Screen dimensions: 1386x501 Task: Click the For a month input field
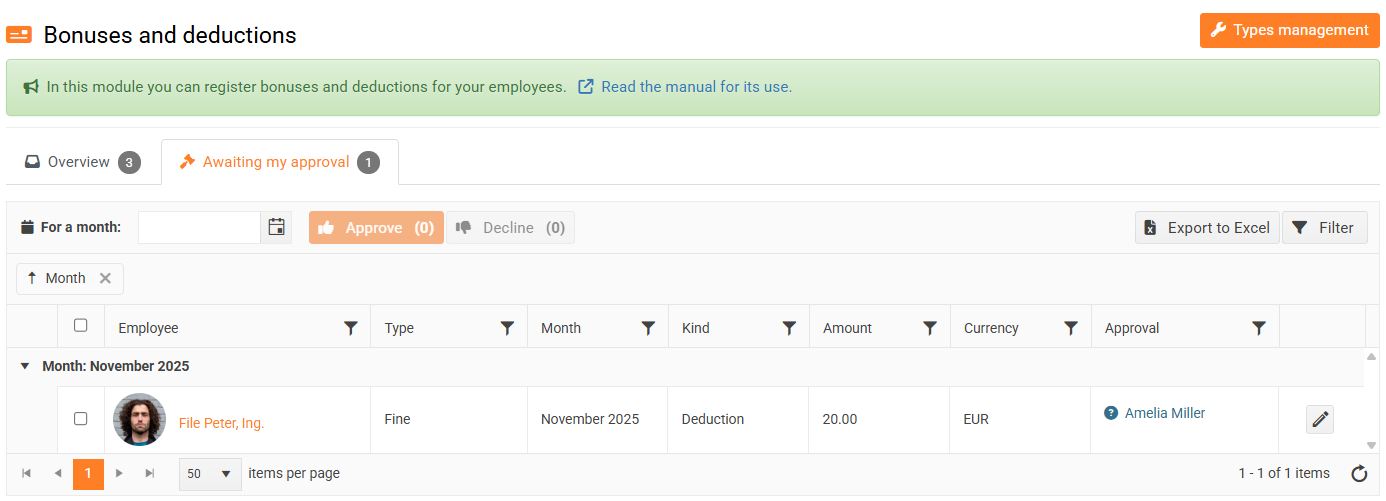199,228
